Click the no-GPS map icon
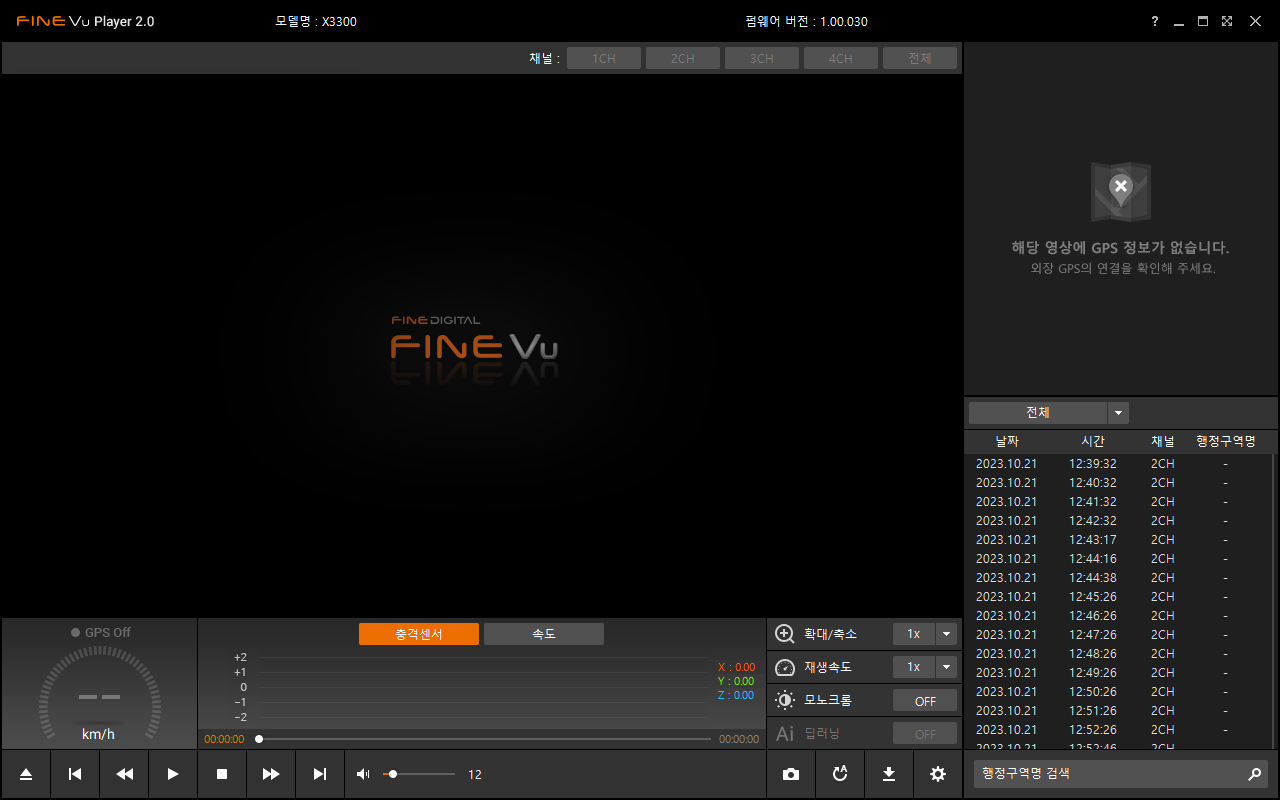The image size is (1280, 800). pos(1120,192)
